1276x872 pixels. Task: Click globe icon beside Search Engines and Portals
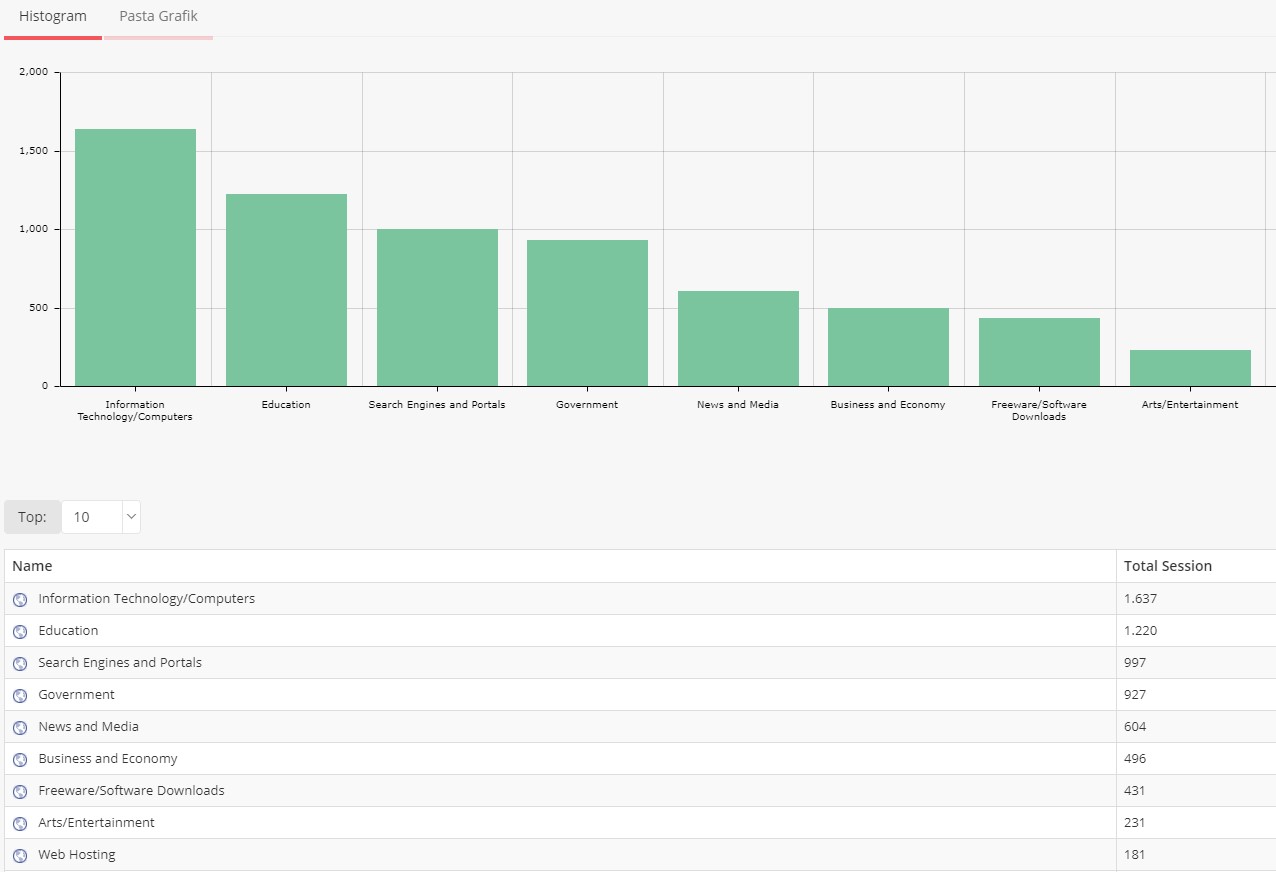pos(20,664)
